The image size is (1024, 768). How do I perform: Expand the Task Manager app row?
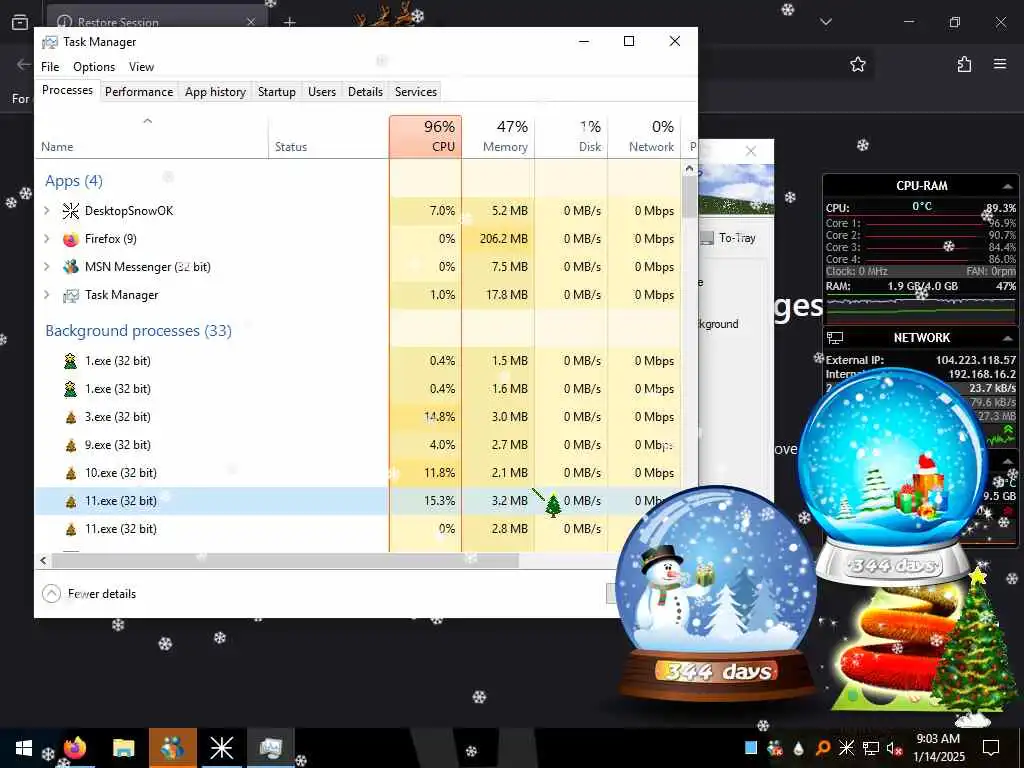pyautogui.click(x=46, y=295)
